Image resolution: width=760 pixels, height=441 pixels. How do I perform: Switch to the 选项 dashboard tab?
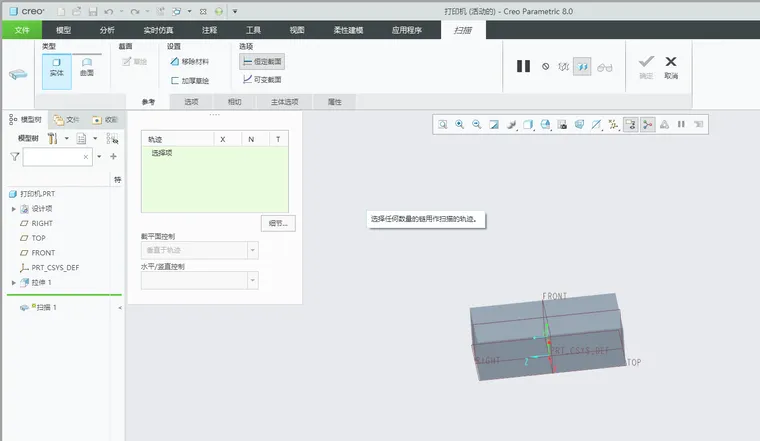[x=191, y=102]
